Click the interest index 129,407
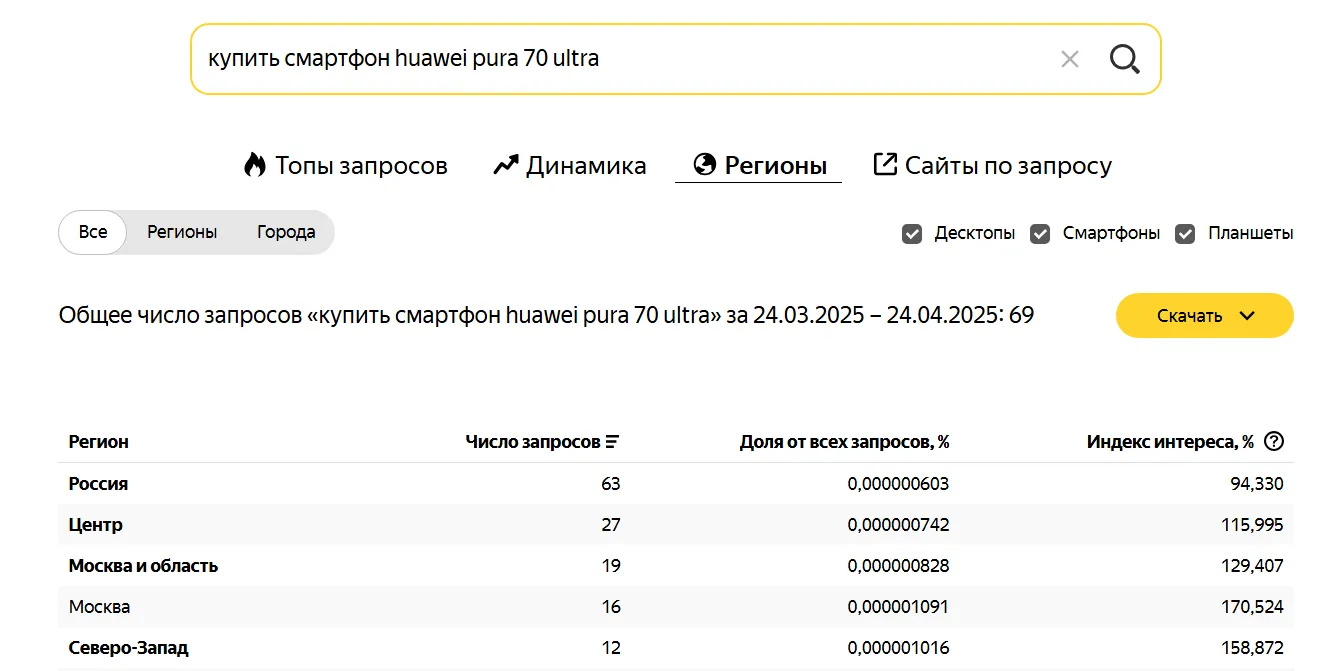Screen dimensions: 1344x671 1252,566
